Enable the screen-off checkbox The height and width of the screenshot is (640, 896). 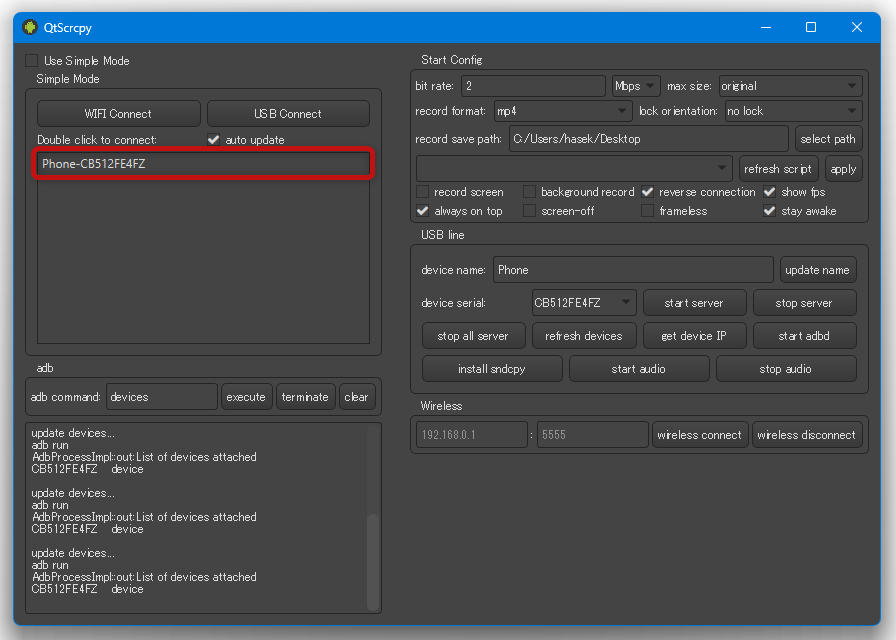(x=529, y=211)
